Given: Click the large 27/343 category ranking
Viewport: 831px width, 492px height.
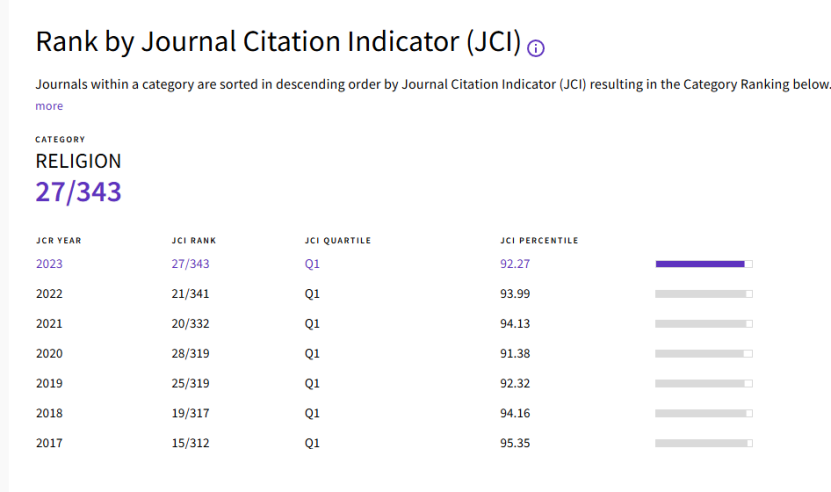Looking at the screenshot, I should 78,192.
